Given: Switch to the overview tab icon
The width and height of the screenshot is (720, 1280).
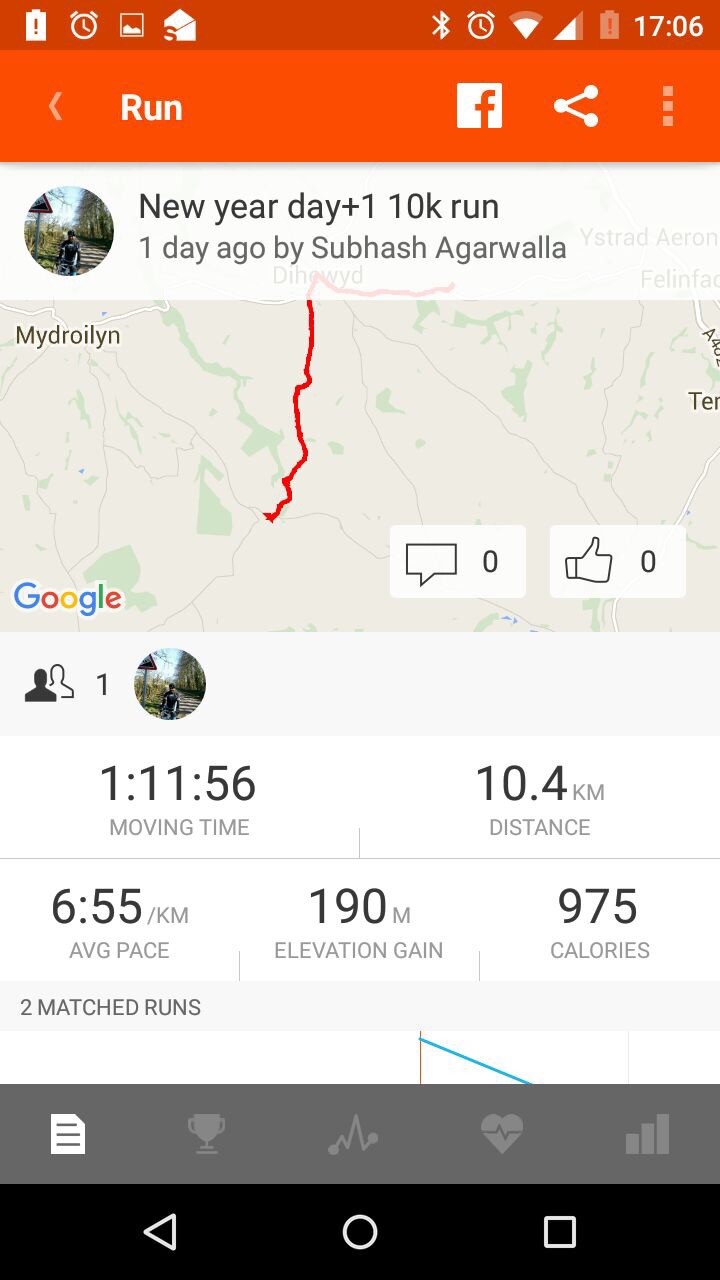Looking at the screenshot, I should 69,1134.
